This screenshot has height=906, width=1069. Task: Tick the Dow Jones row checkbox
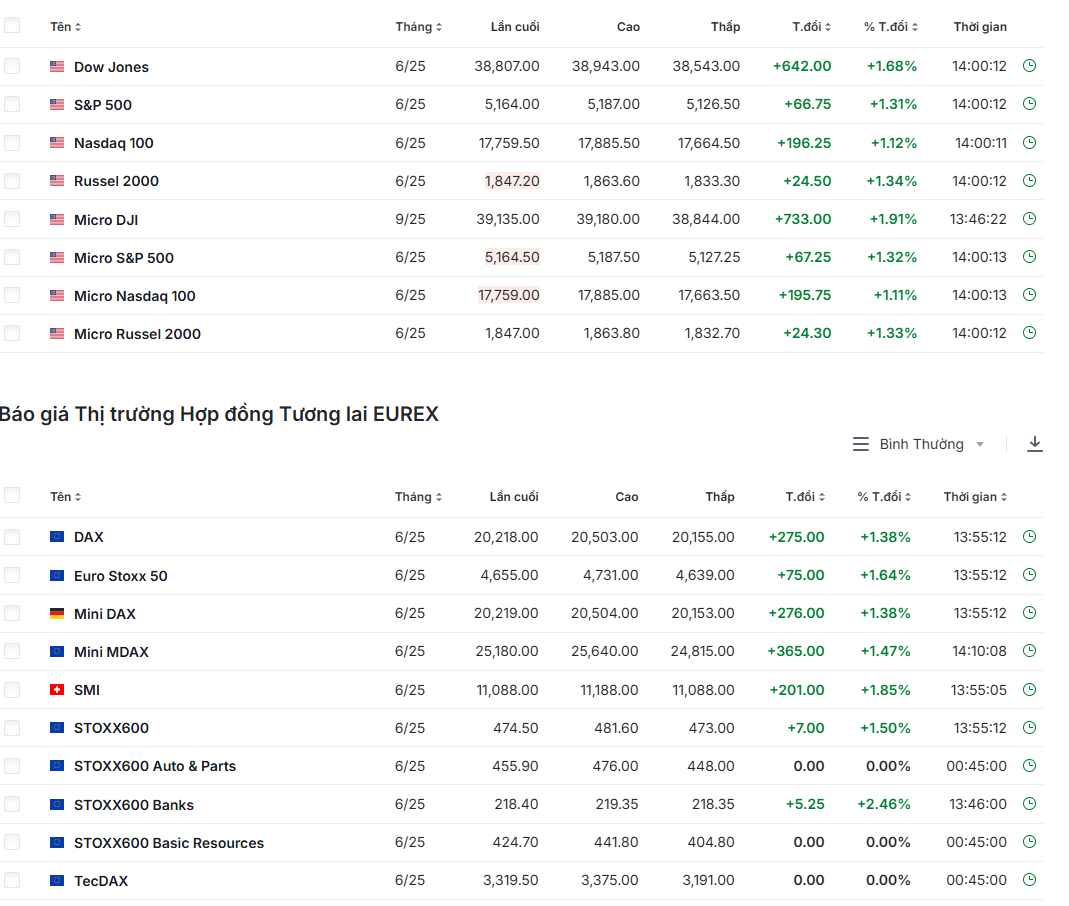[12, 66]
